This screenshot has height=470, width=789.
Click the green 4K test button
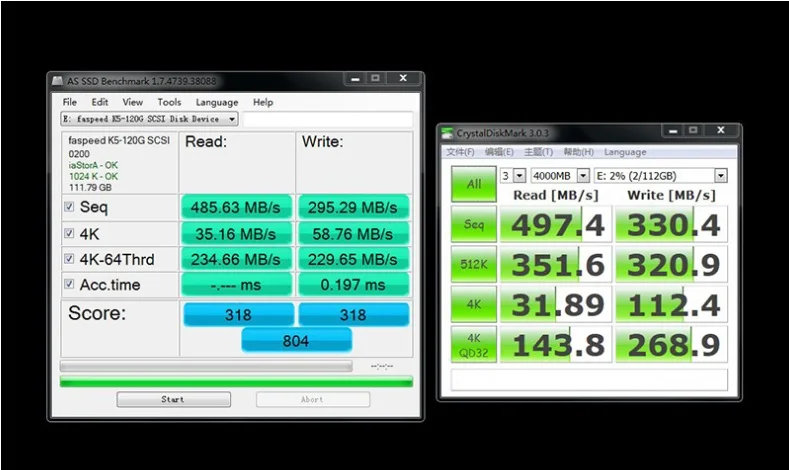(x=474, y=304)
